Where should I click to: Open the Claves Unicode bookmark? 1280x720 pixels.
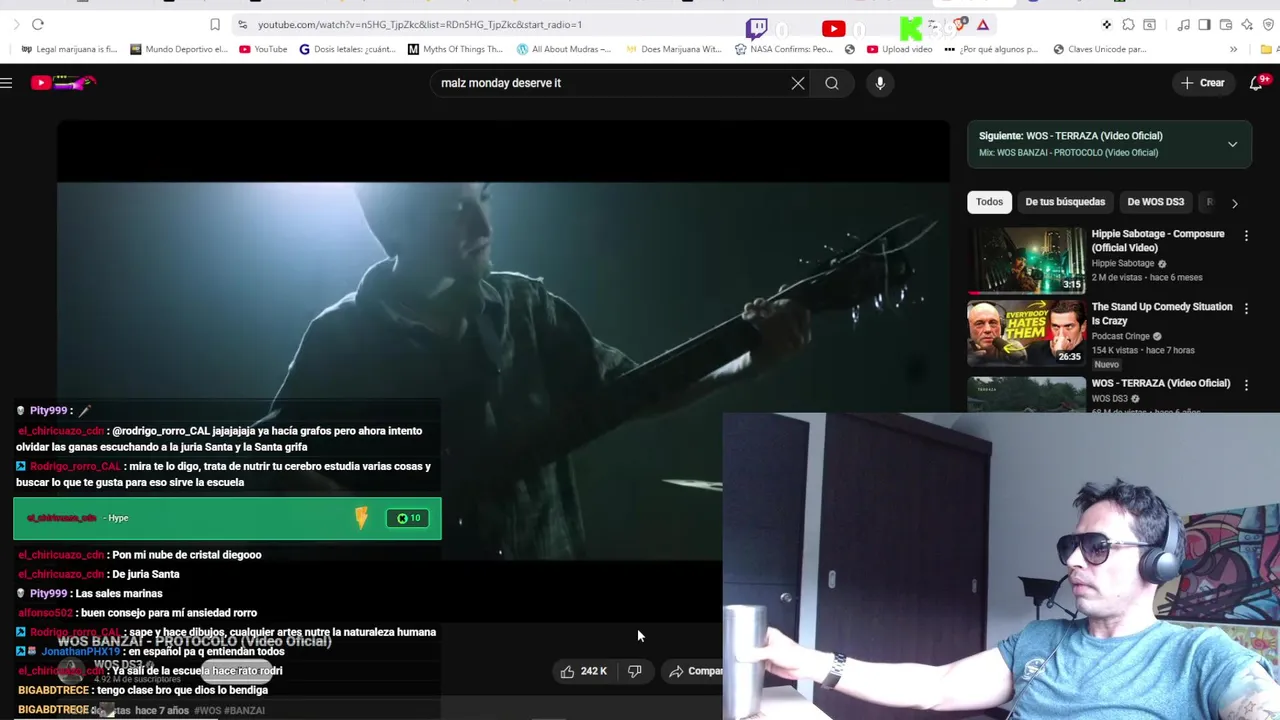pyautogui.click(x=1100, y=49)
